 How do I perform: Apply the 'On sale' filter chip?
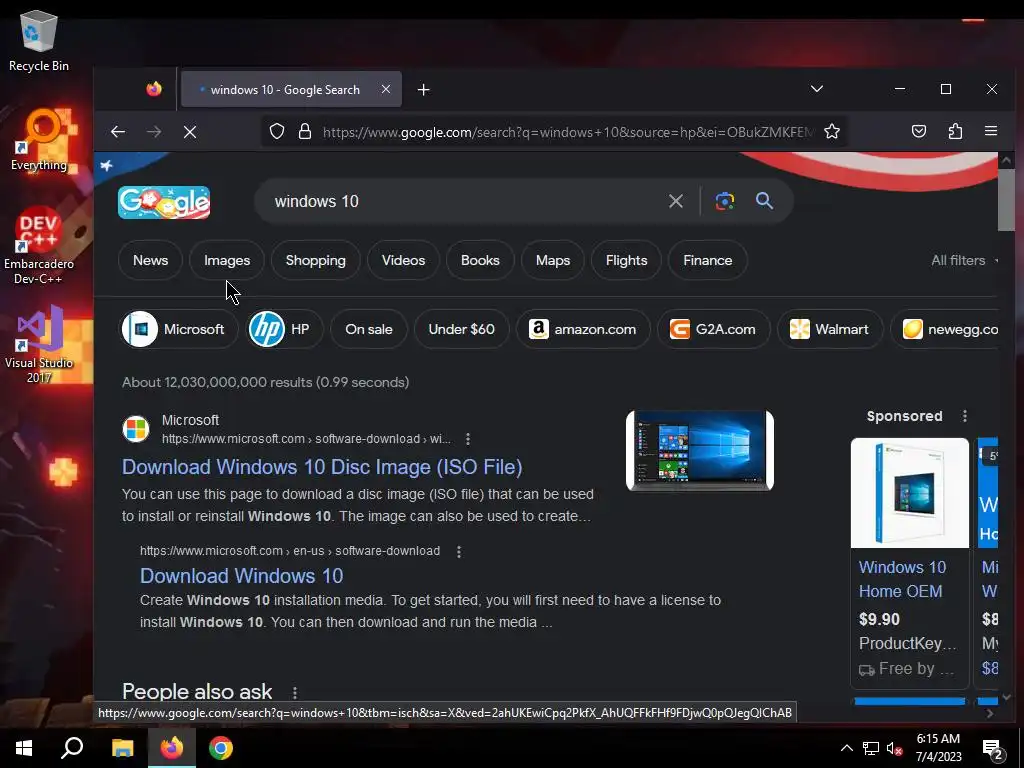[x=369, y=329]
